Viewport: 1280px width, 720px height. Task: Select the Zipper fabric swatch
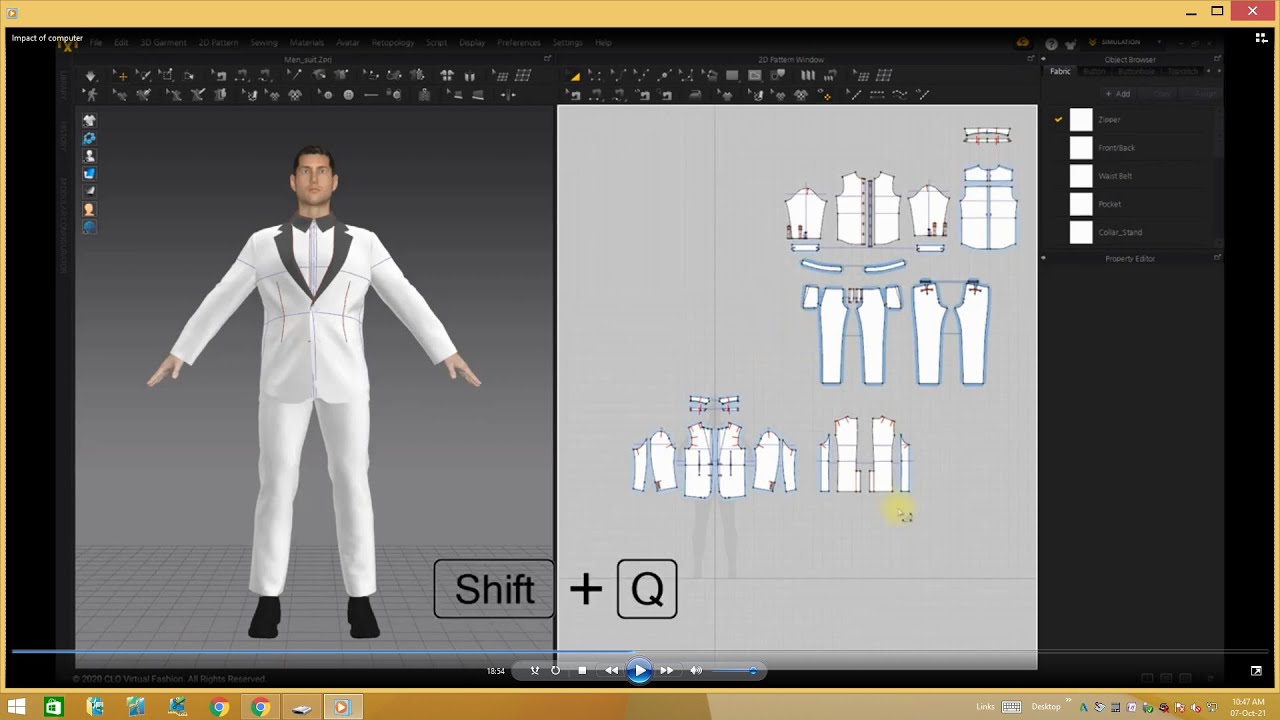pos(1081,120)
